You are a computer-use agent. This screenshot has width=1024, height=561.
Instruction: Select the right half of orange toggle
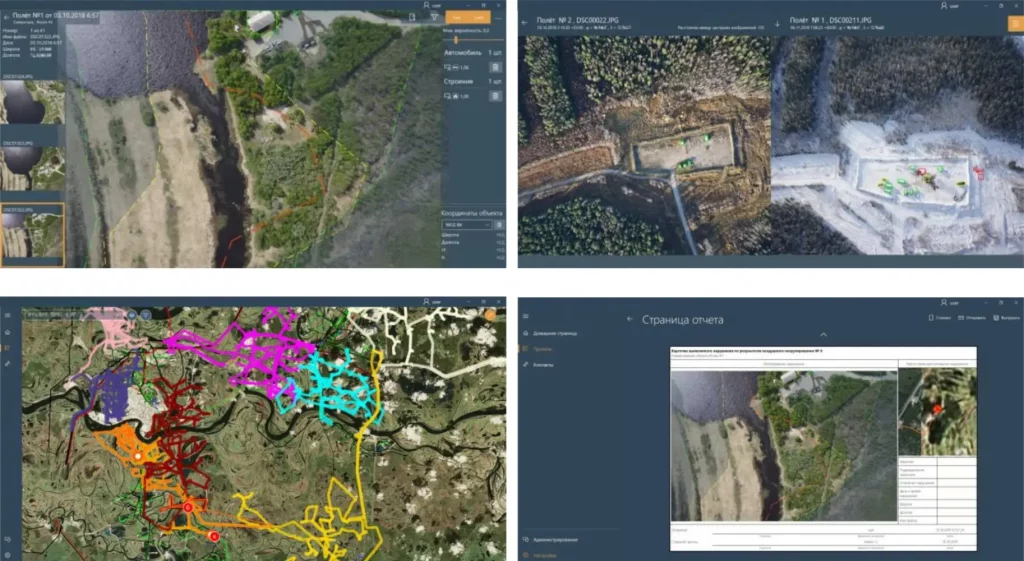coord(479,18)
